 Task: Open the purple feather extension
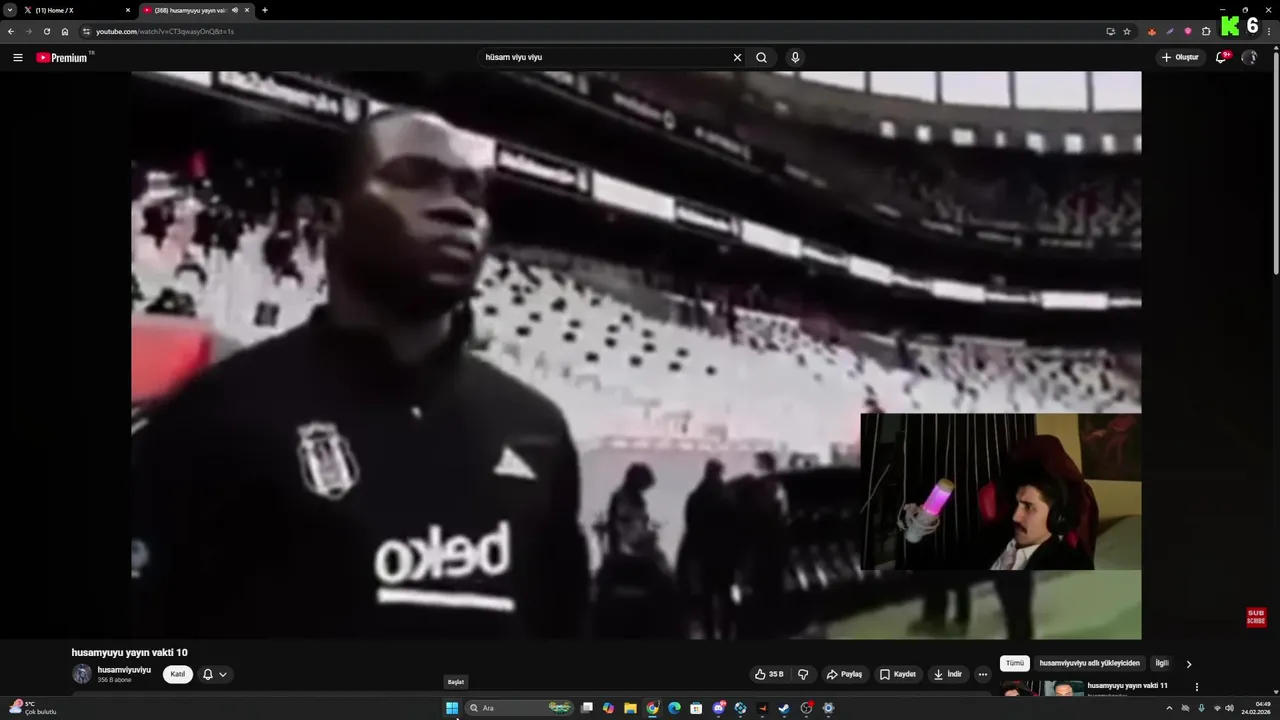tap(1170, 31)
